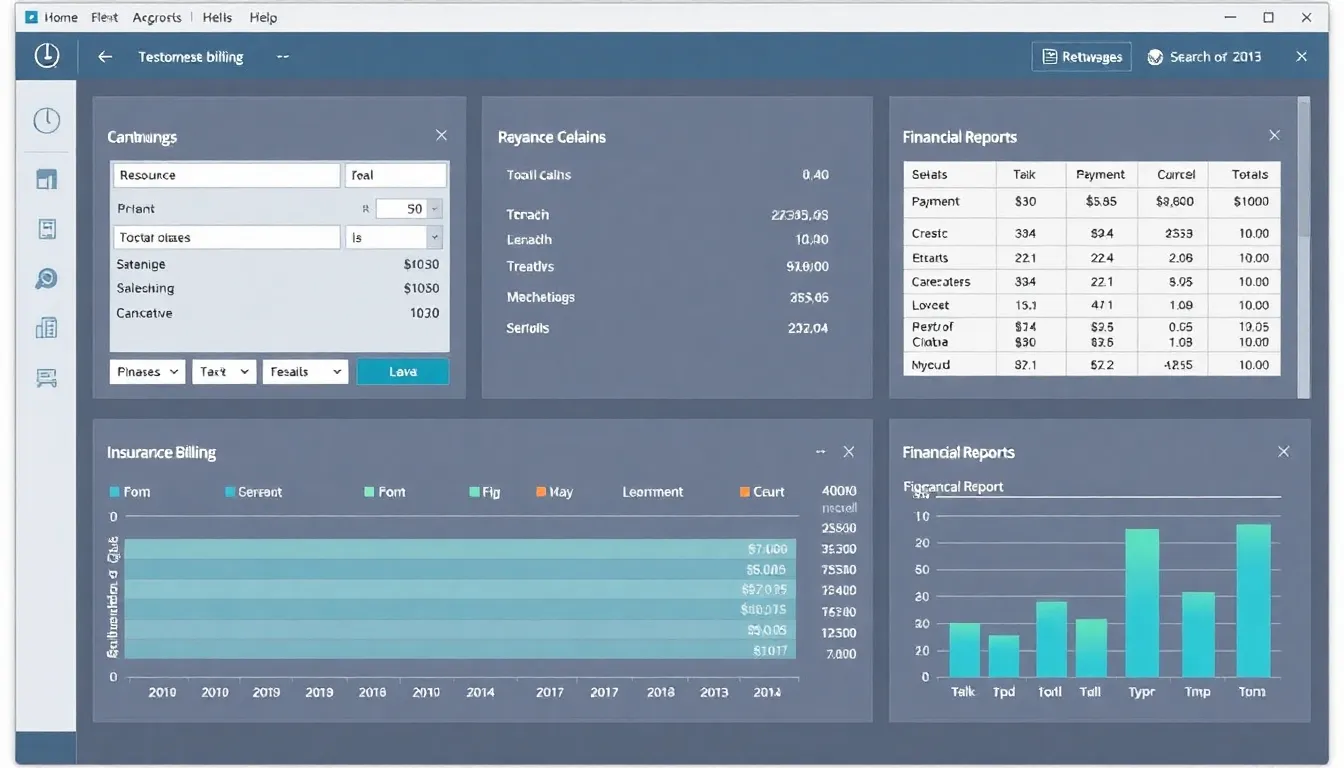Expand the Pinases dropdown
Viewport: 1344px width, 768px height.
[x=147, y=372]
